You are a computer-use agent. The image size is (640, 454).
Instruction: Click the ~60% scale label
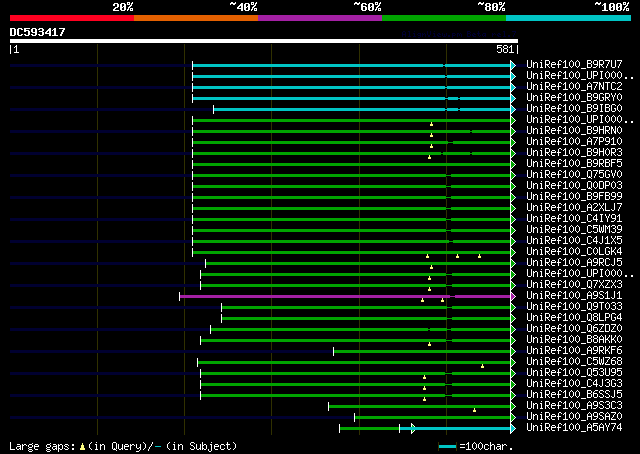(367, 7)
